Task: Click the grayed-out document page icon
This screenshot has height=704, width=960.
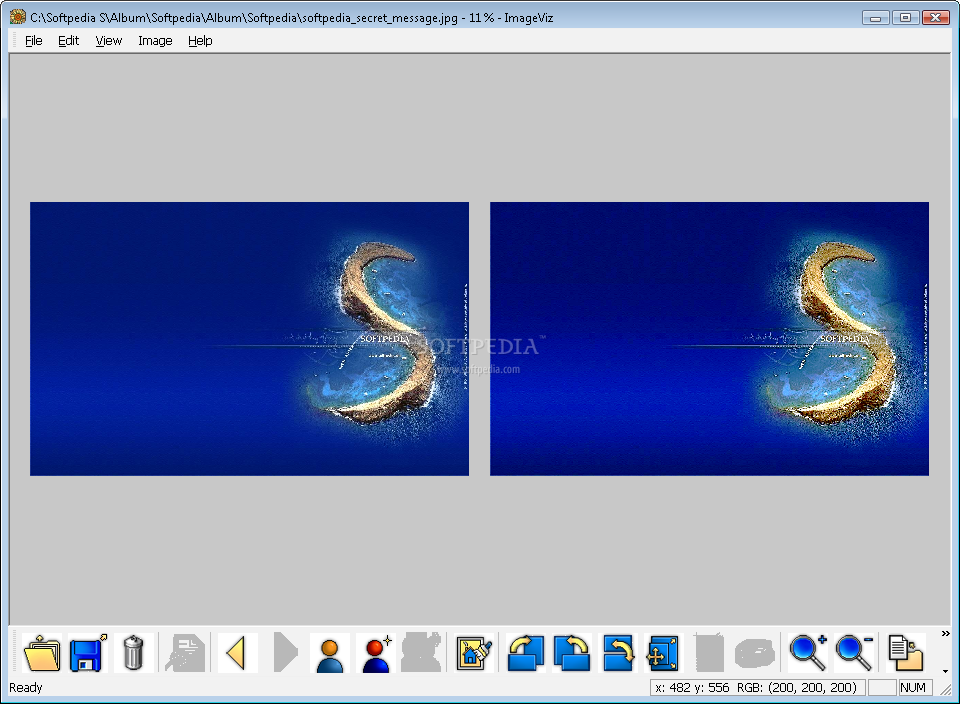Action: click(185, 653)
